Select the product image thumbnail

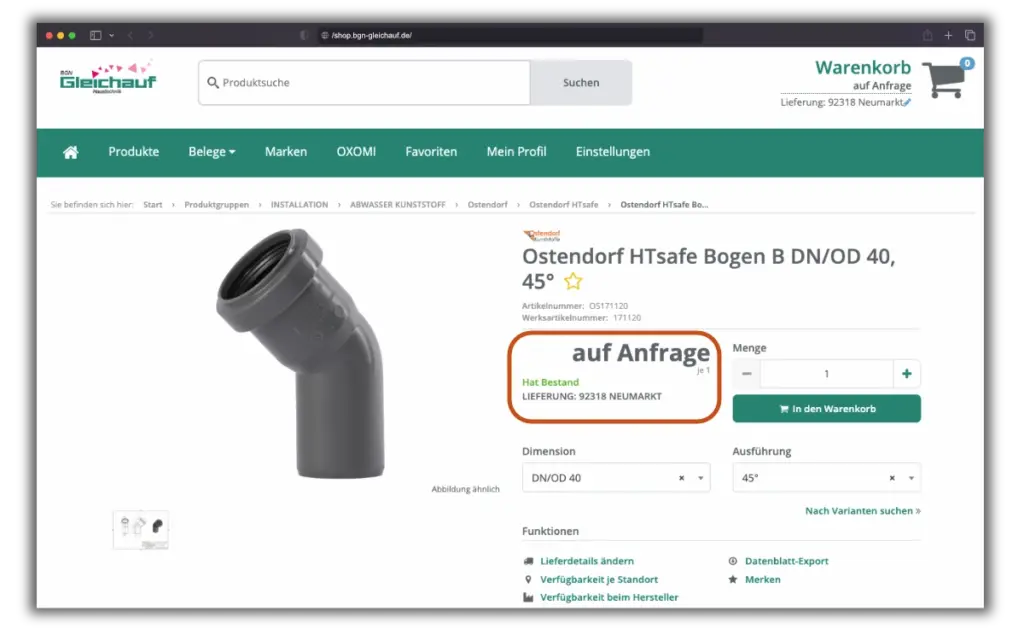point(141,529)
